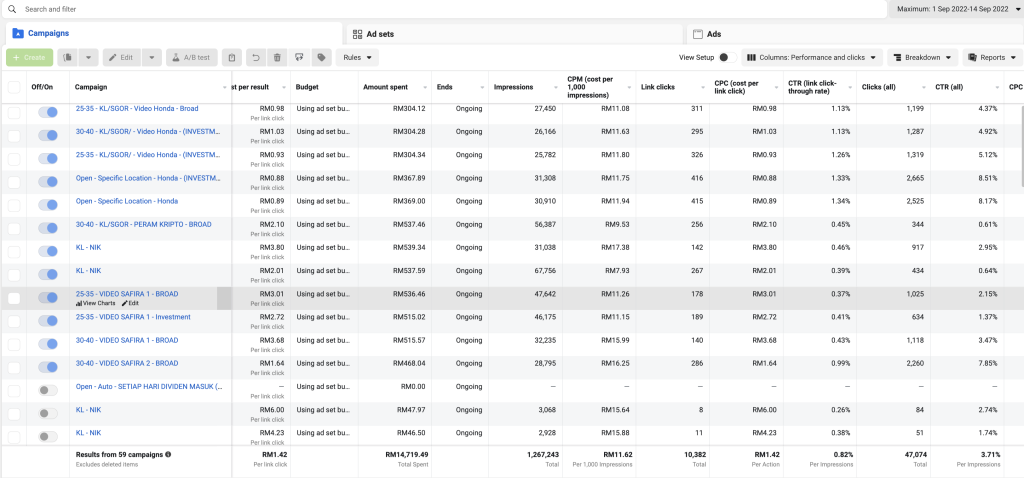Screen dimensions: 1024x478
Task: Toggle off the KL/SGOR Video Honda Broad campaign
Action: (47, 112)
